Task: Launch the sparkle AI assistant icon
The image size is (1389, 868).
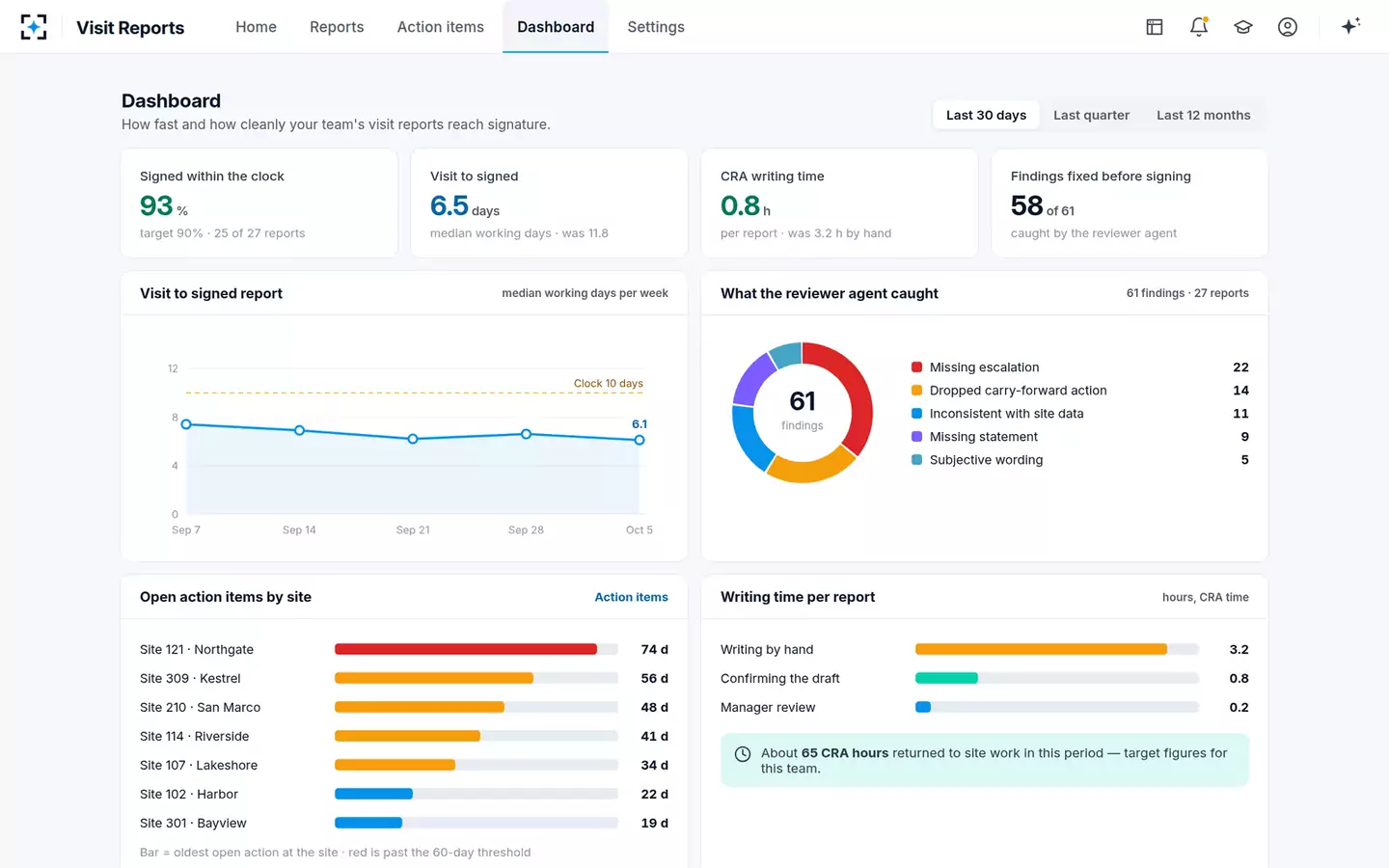Action: (1350, 26)
